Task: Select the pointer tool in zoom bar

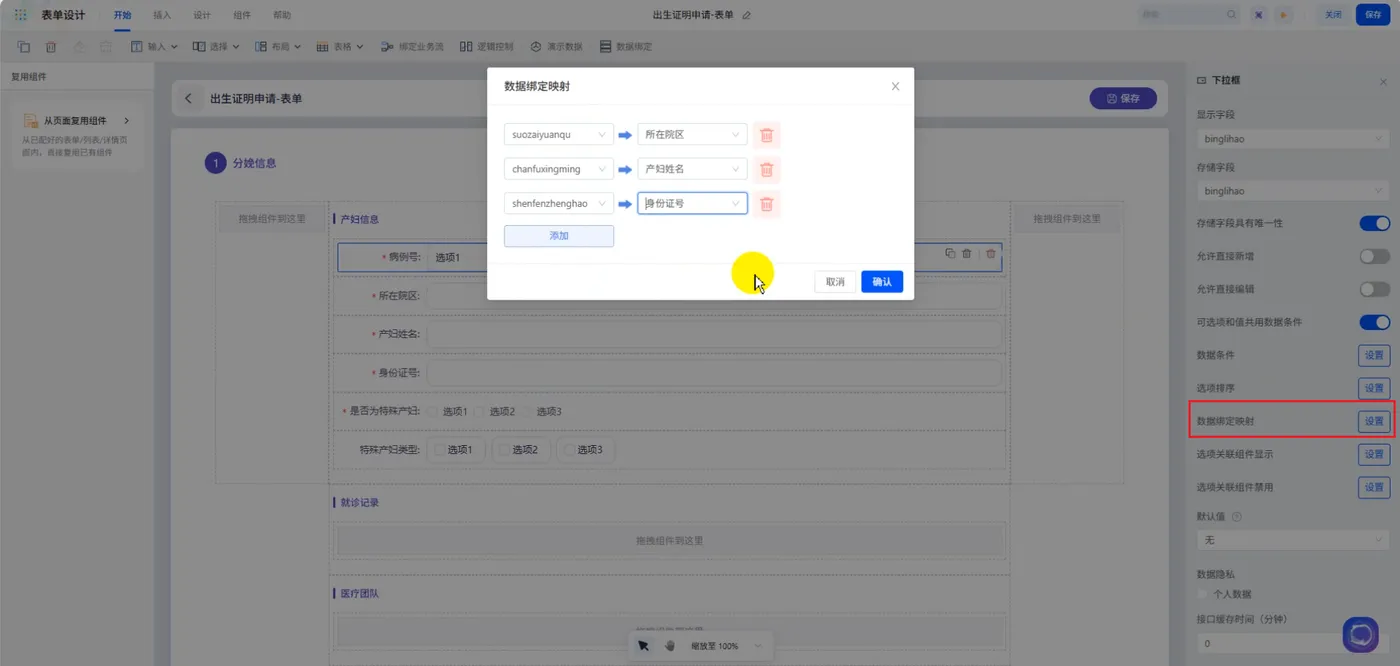Action: tap(644, 646)
